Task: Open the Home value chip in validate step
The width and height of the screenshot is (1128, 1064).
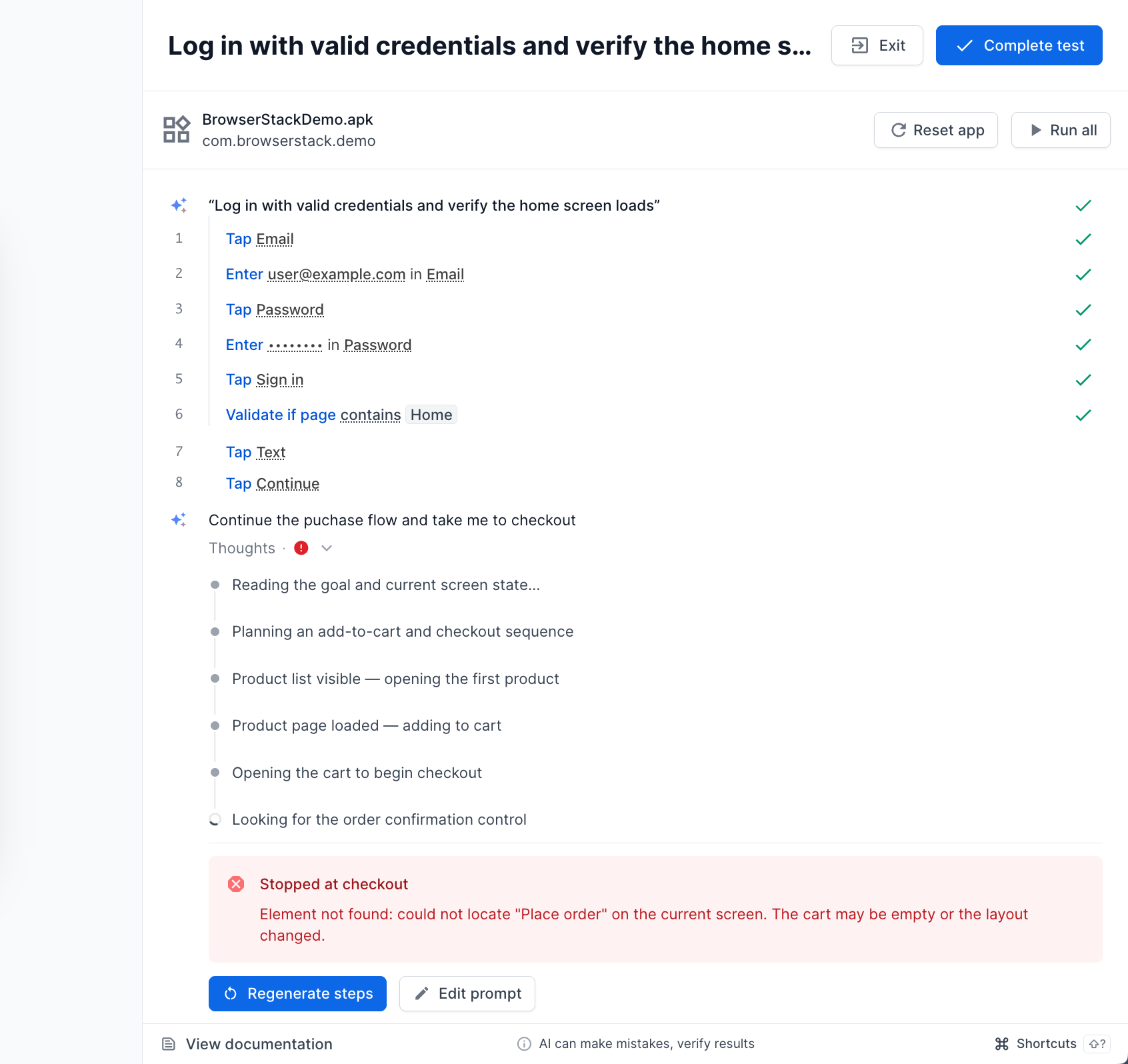Action: (431, 415)
